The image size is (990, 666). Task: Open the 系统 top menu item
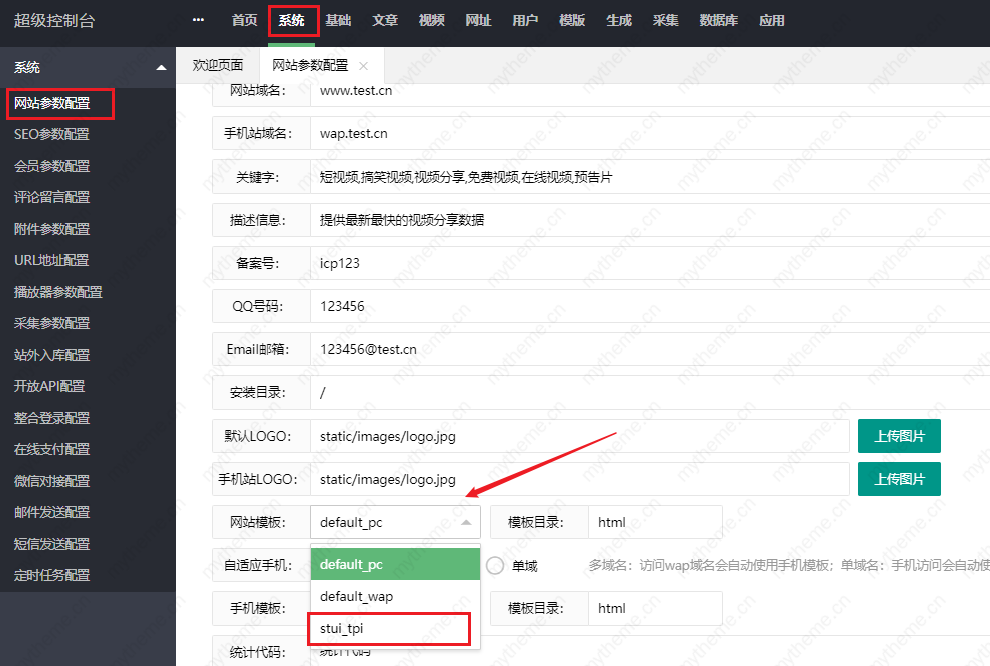[292, 20]
